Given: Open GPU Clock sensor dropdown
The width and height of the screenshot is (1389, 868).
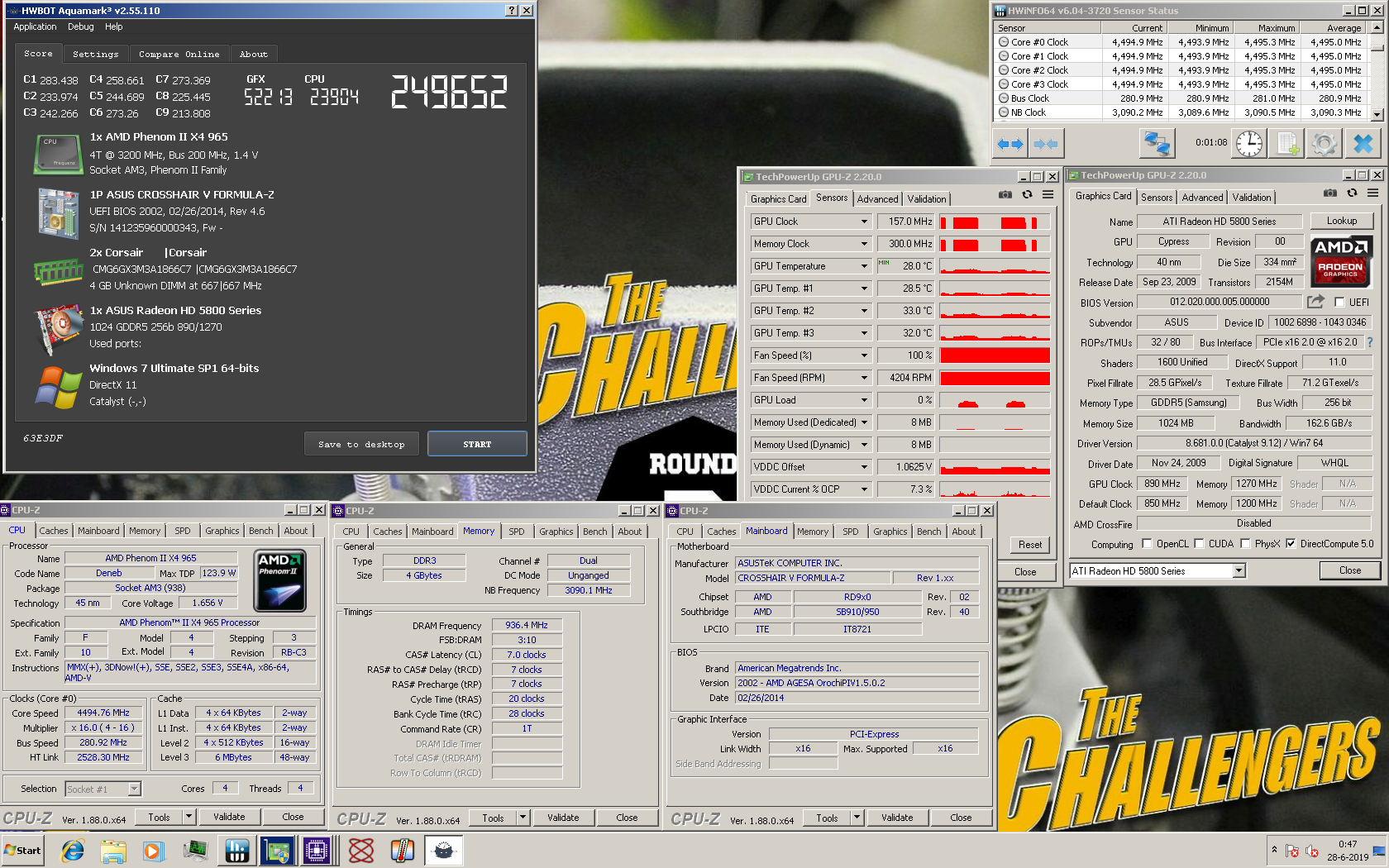Looking at the screenshot, I should [865, 222].
